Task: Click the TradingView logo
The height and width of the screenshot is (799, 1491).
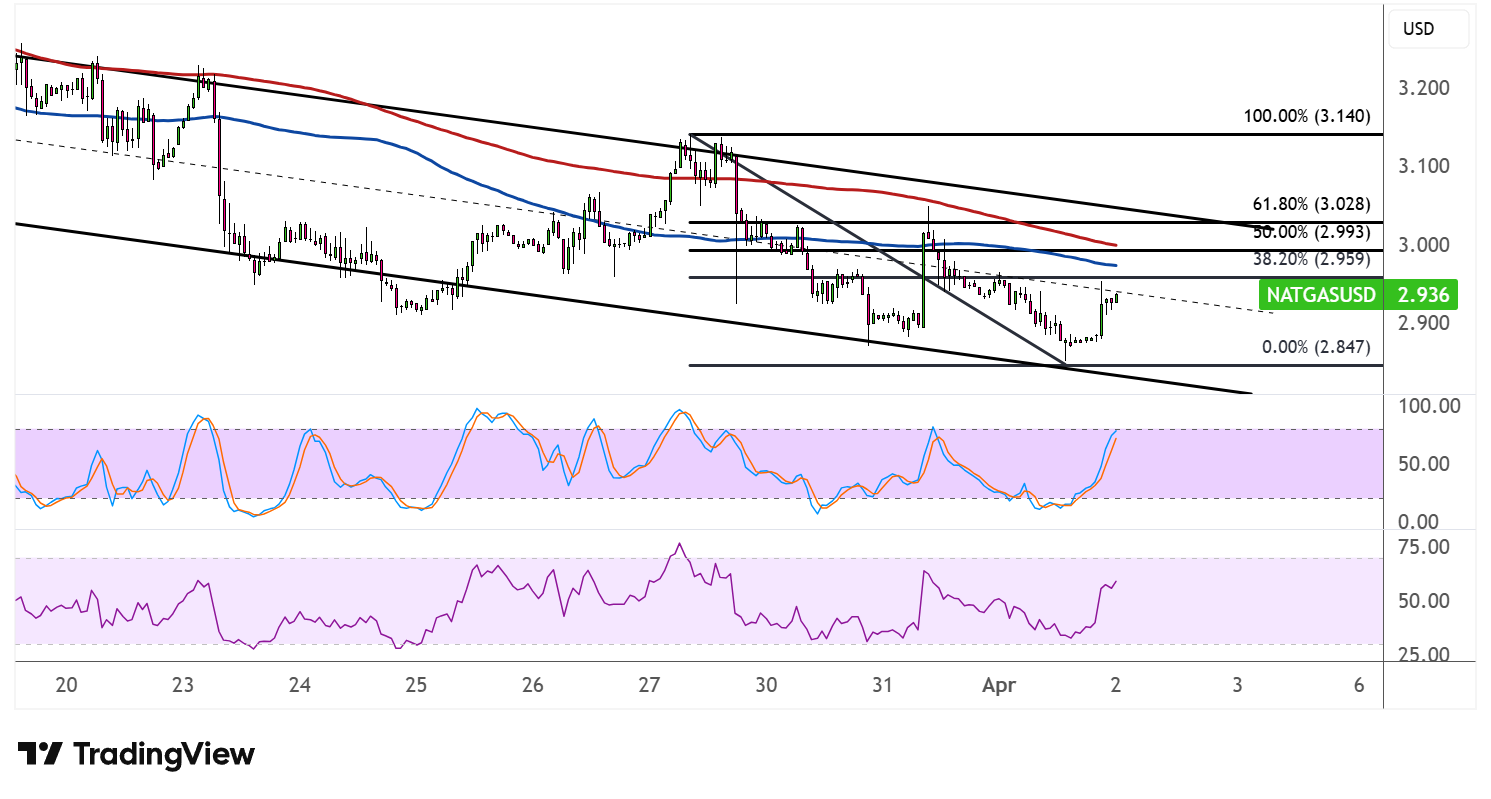Action: click(x=137, y=753)
